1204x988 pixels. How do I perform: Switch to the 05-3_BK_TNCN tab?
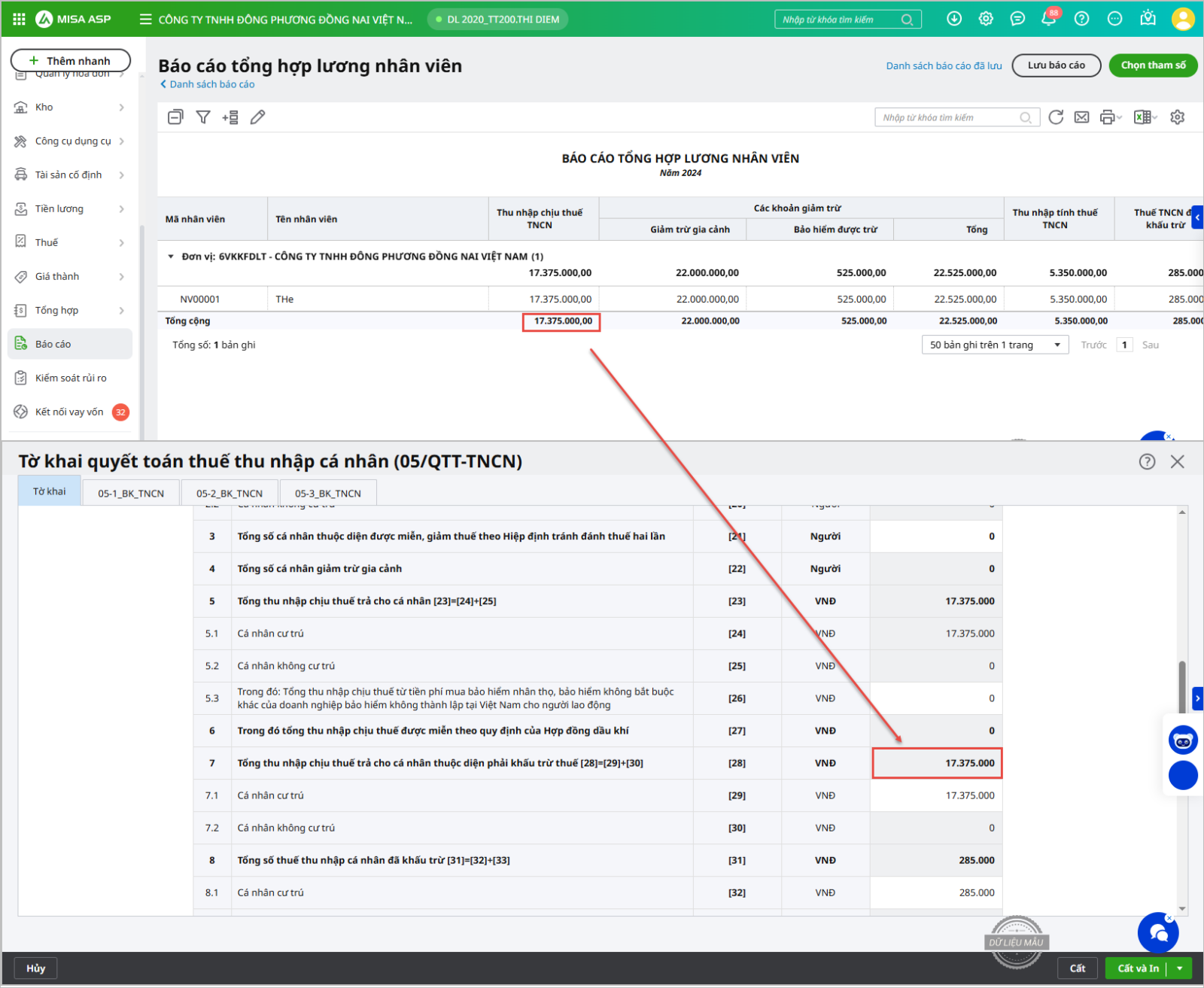[327, 494]
